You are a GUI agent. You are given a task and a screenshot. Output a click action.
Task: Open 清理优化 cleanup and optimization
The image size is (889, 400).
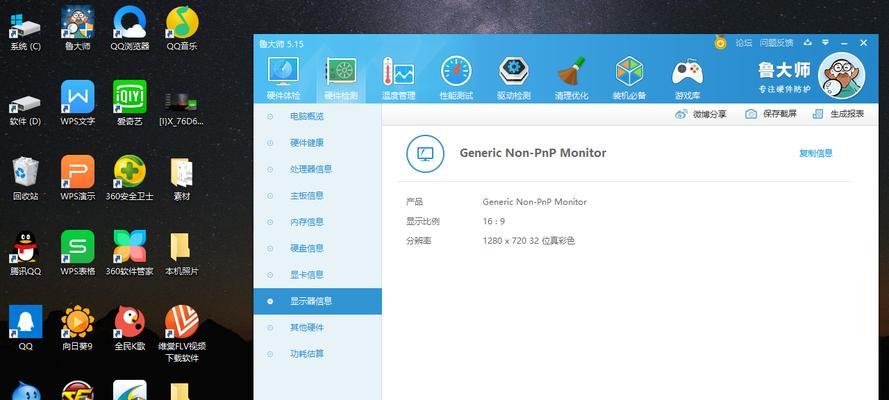click(x=572, y=79)
